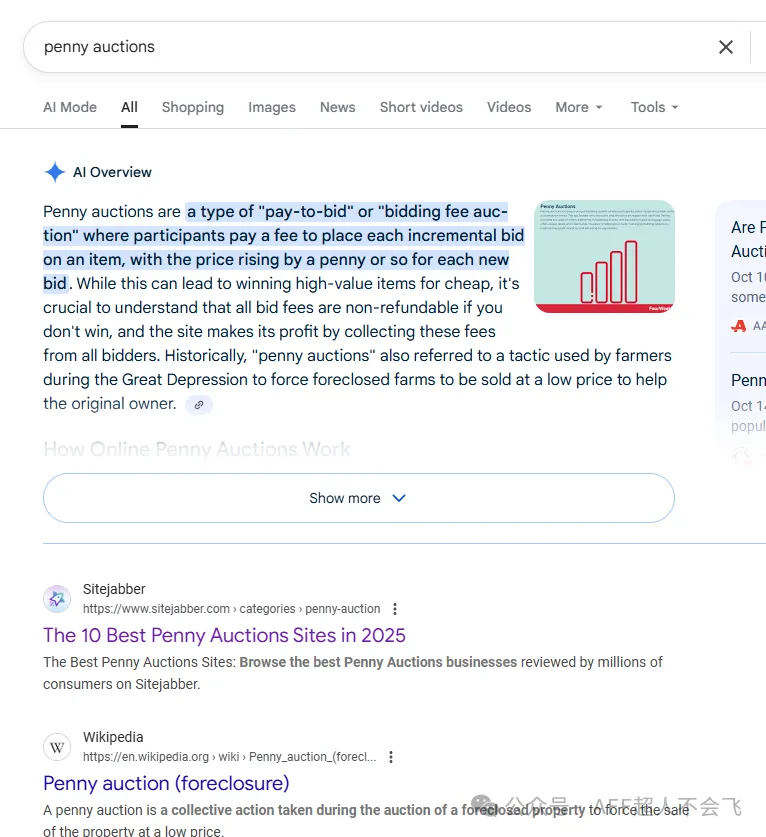Switch to the Images tab

pyautogui.click(x=272, y=107)
